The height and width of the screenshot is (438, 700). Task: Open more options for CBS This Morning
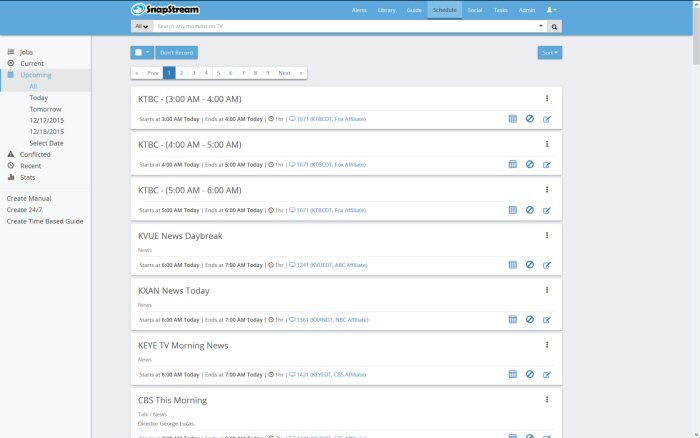[x=546, y=400]
